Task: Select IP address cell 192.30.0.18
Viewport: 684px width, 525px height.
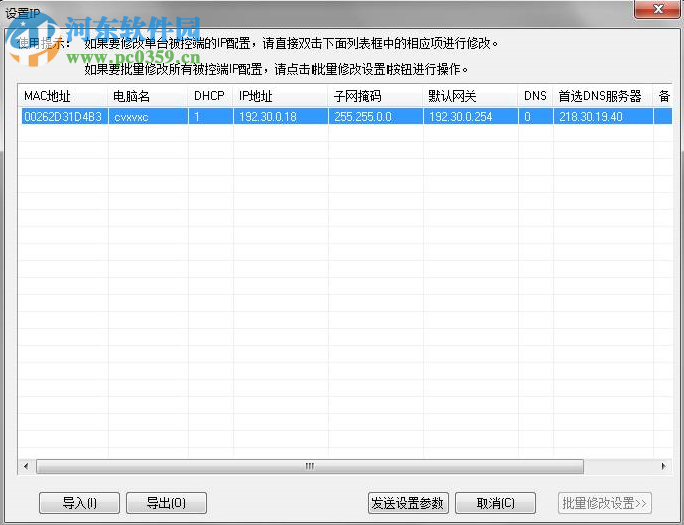Action: tap(280, 116)
